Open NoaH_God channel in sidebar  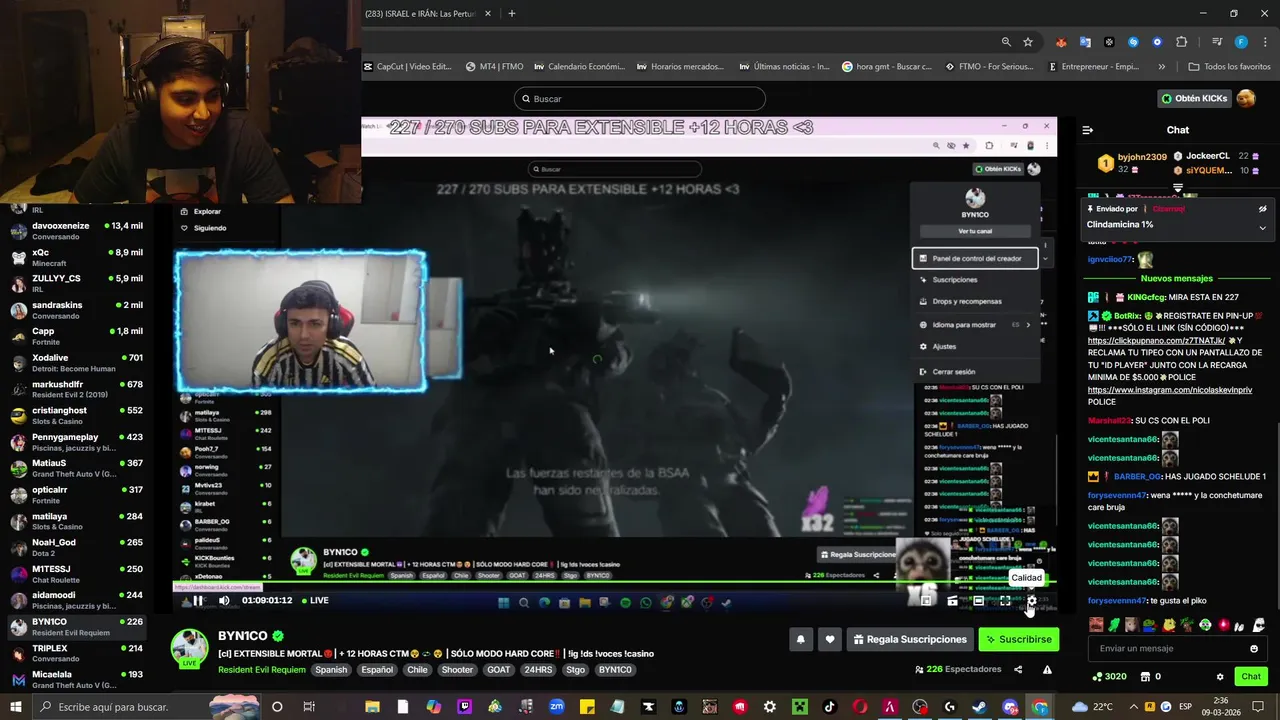pos(76,547)
